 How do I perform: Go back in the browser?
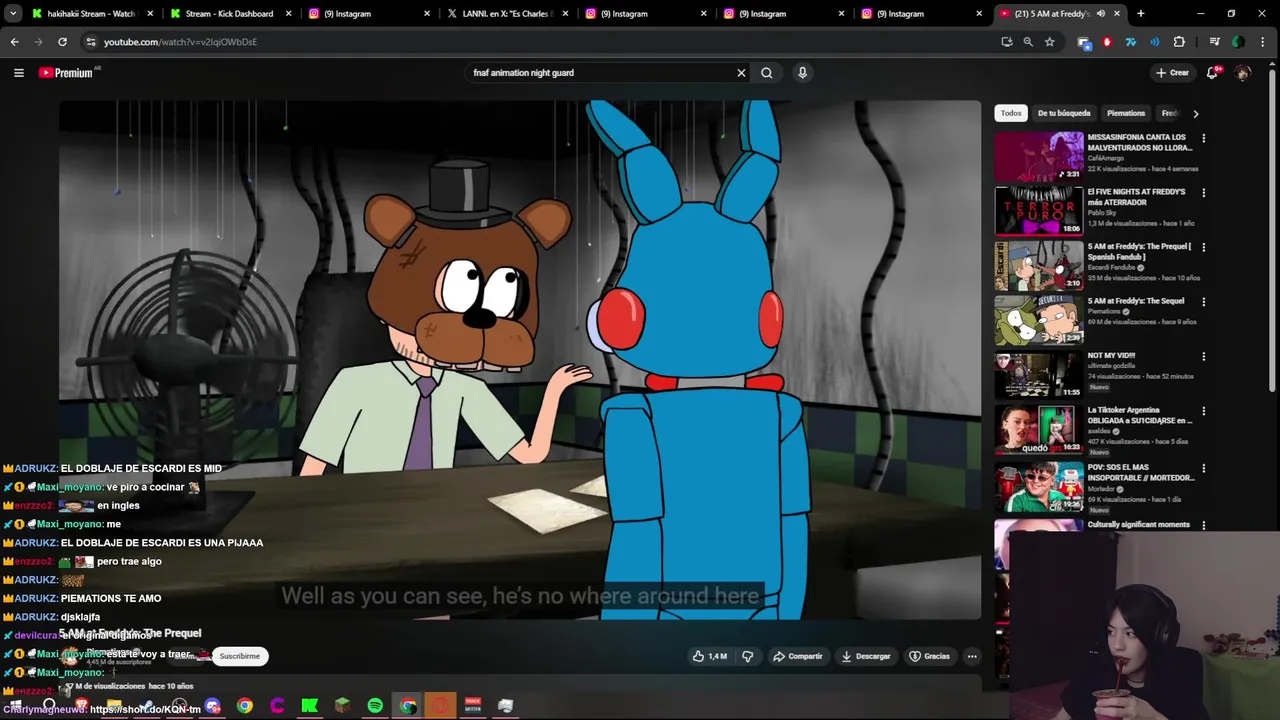pos(14,42)
